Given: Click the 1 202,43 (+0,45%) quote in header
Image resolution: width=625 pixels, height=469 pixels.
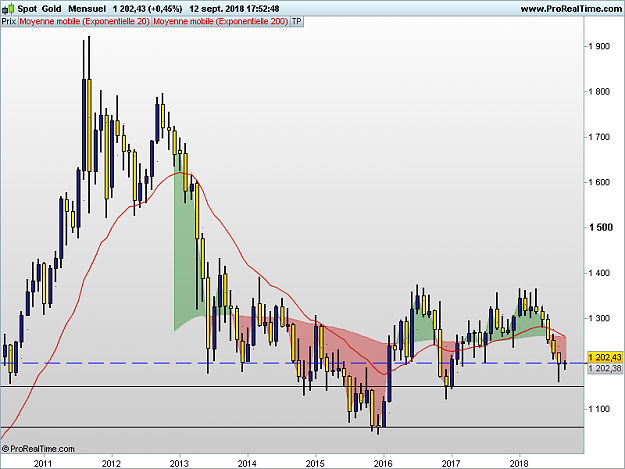Looking at the screenshot, I should pos(147,8).
